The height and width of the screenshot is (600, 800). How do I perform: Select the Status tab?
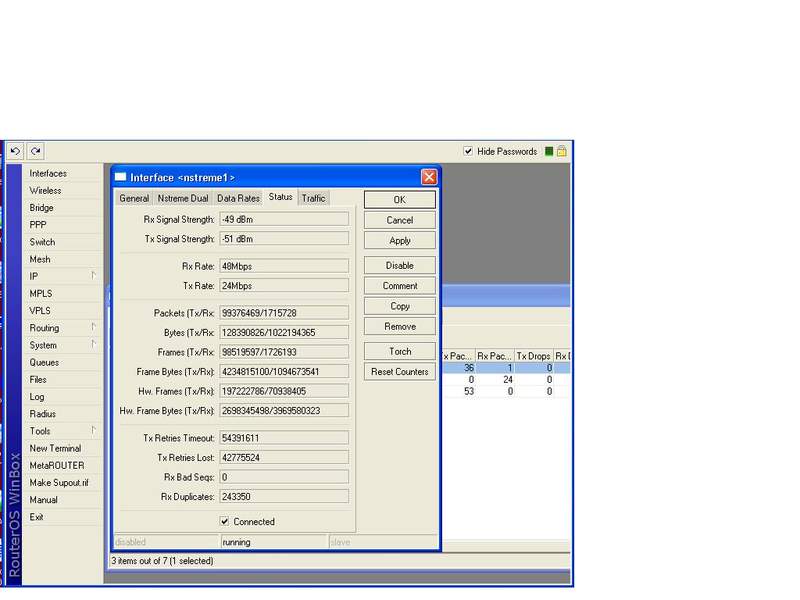coord(281,197)
